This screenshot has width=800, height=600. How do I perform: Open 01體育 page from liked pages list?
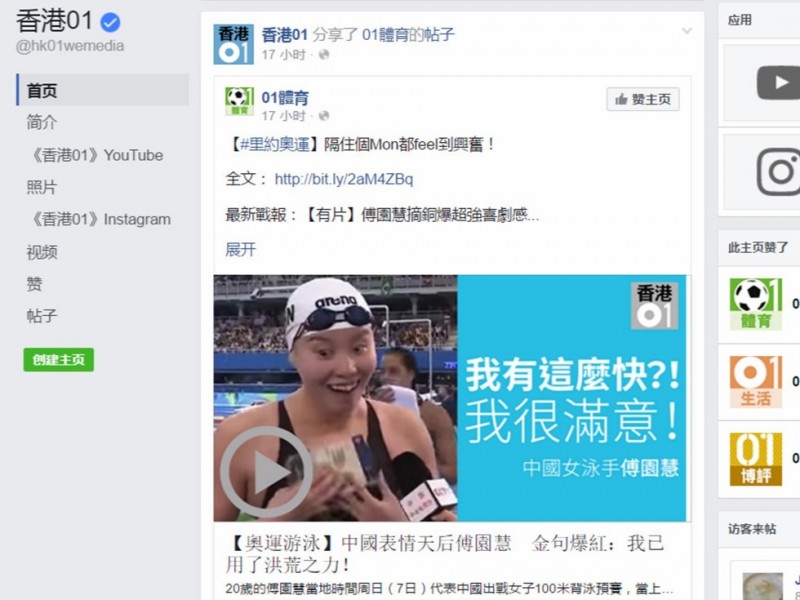pyautogui.click(x=755, y=304)
